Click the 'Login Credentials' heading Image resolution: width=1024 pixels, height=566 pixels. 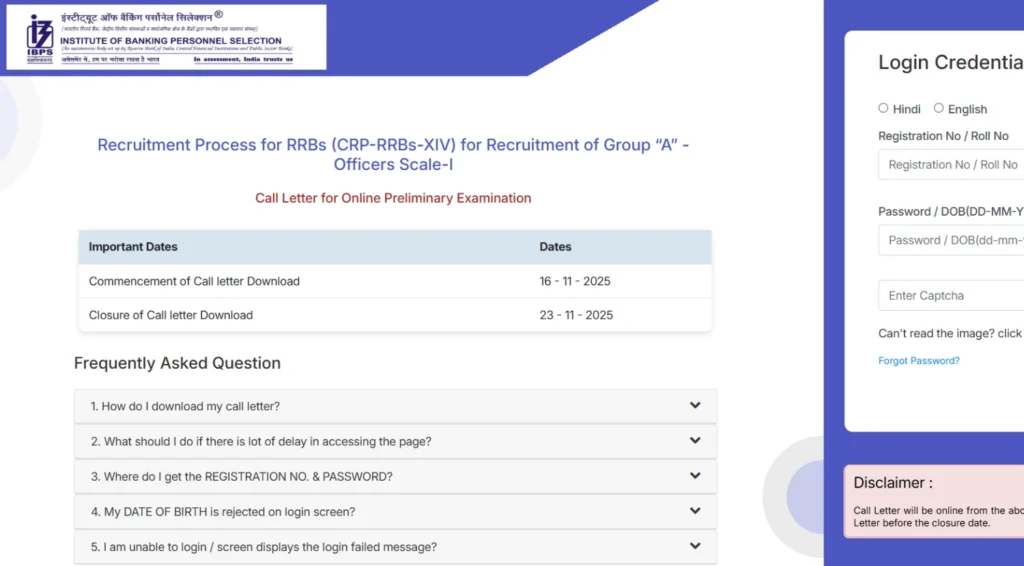[x=951, y=62]
